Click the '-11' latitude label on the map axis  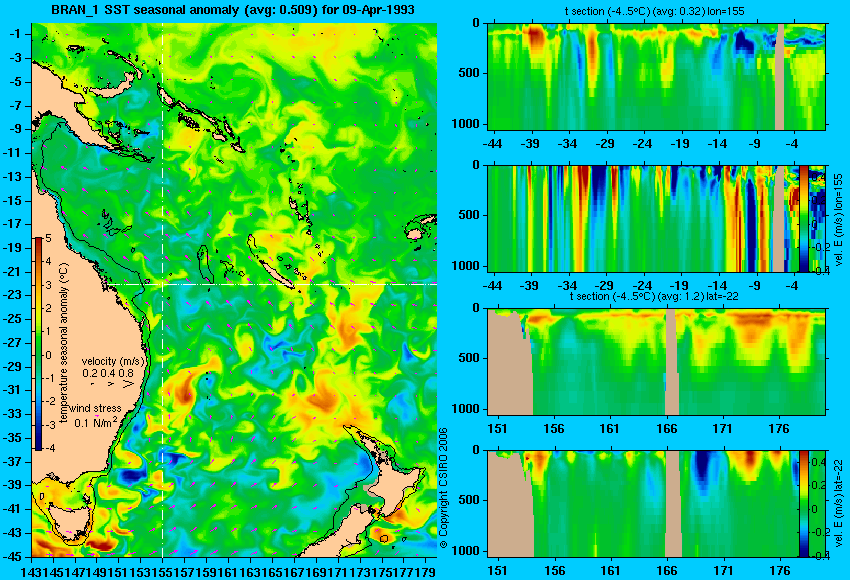14,153
